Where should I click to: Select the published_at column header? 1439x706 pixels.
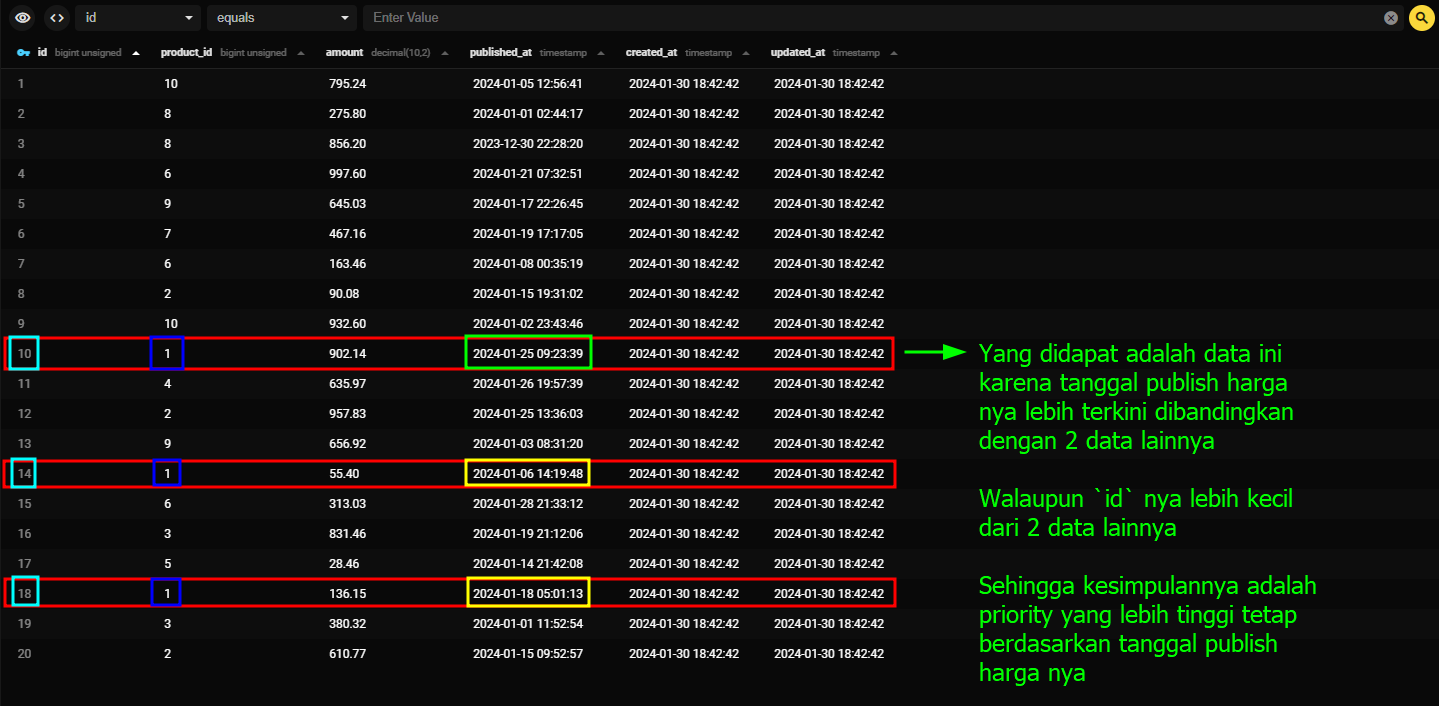point(500,53)
